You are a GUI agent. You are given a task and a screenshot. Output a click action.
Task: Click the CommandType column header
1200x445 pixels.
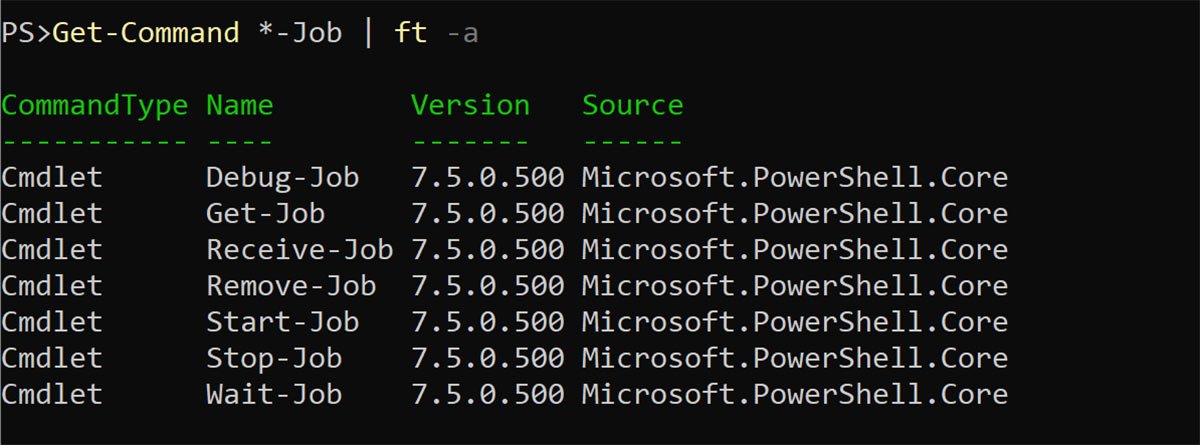click(94, 105)
